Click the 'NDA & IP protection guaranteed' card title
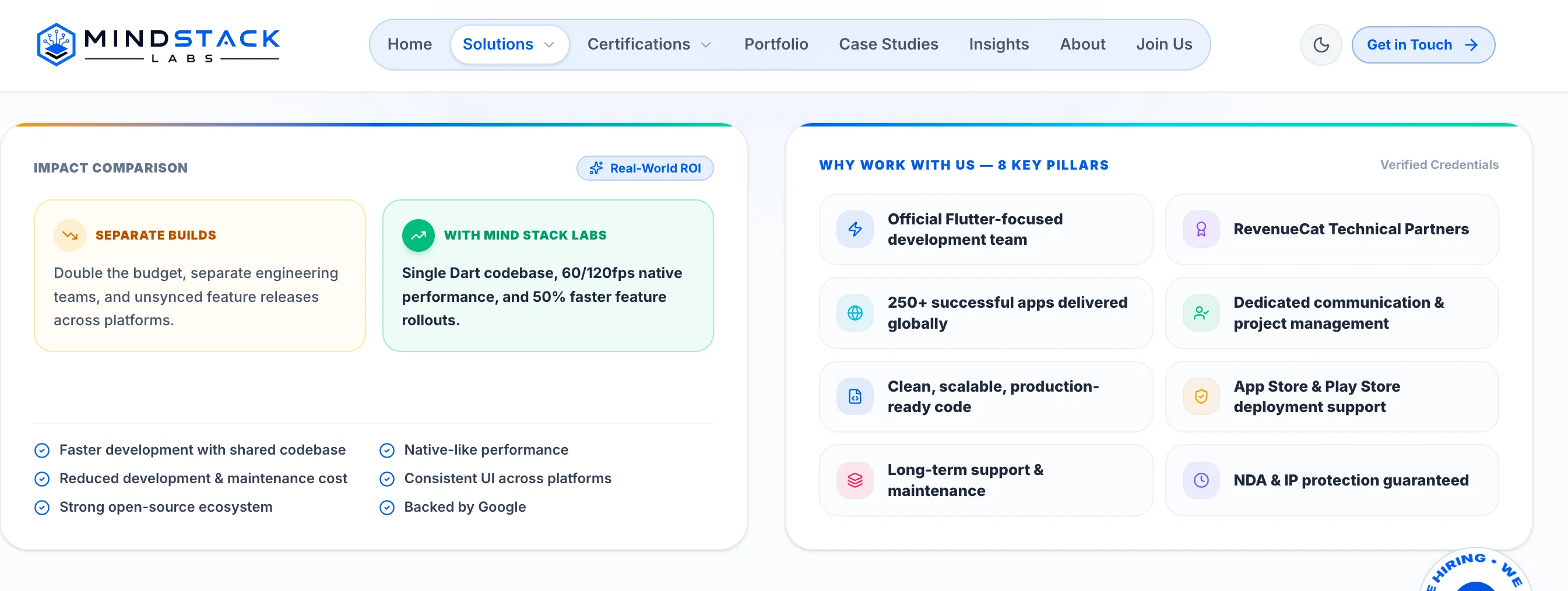Screen dimensions: 1568x591 coord(1351,480)
